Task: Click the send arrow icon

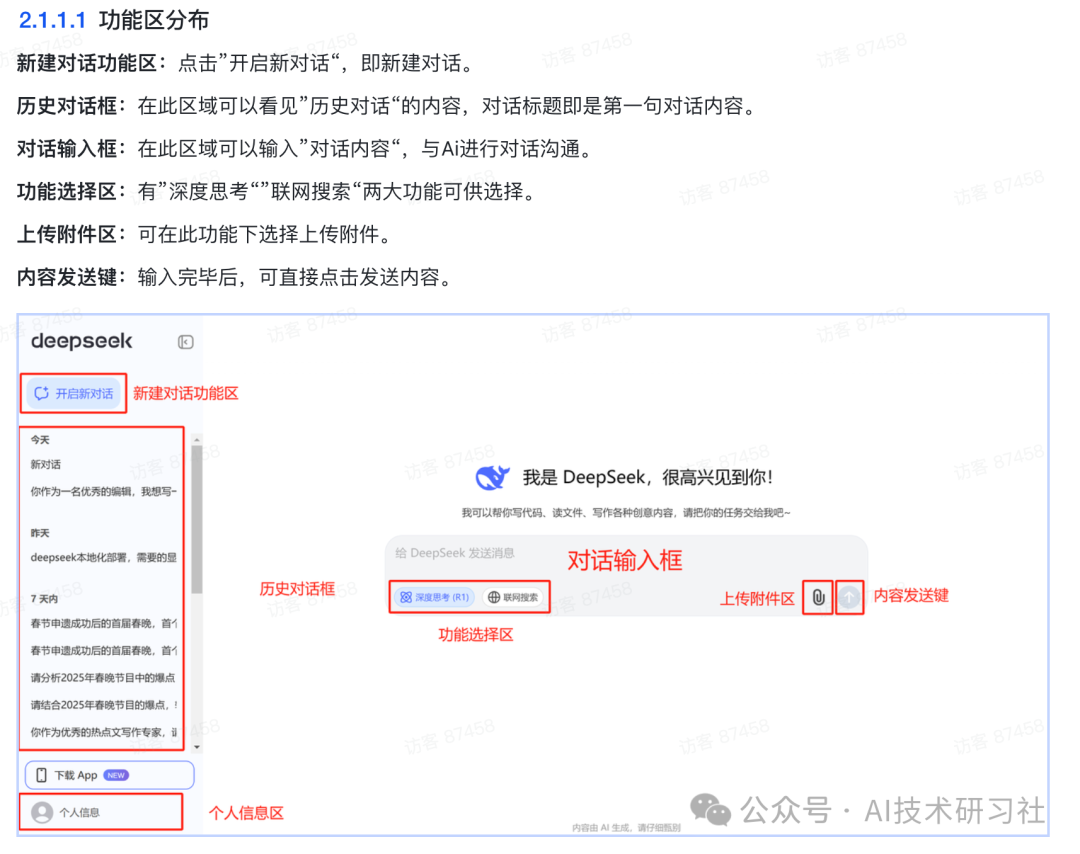Action: [x=849, y=597]
